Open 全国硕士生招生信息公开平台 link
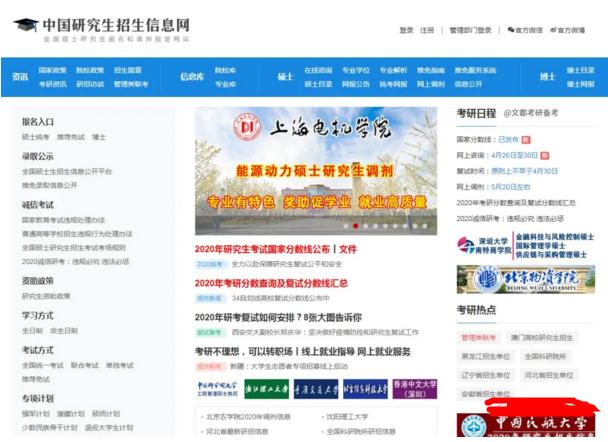 pos(67,171)
